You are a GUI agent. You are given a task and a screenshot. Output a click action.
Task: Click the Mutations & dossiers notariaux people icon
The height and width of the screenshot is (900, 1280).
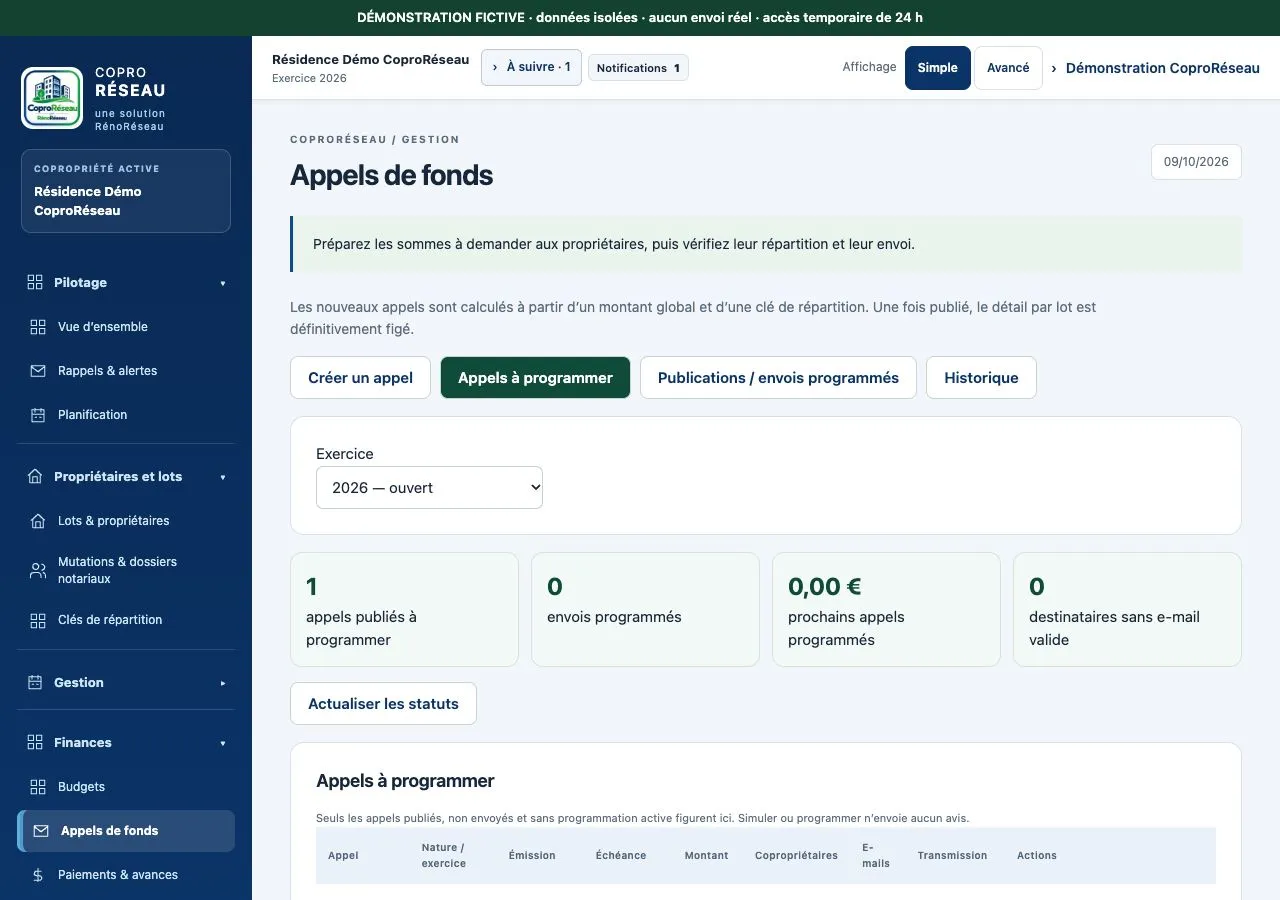38,570
